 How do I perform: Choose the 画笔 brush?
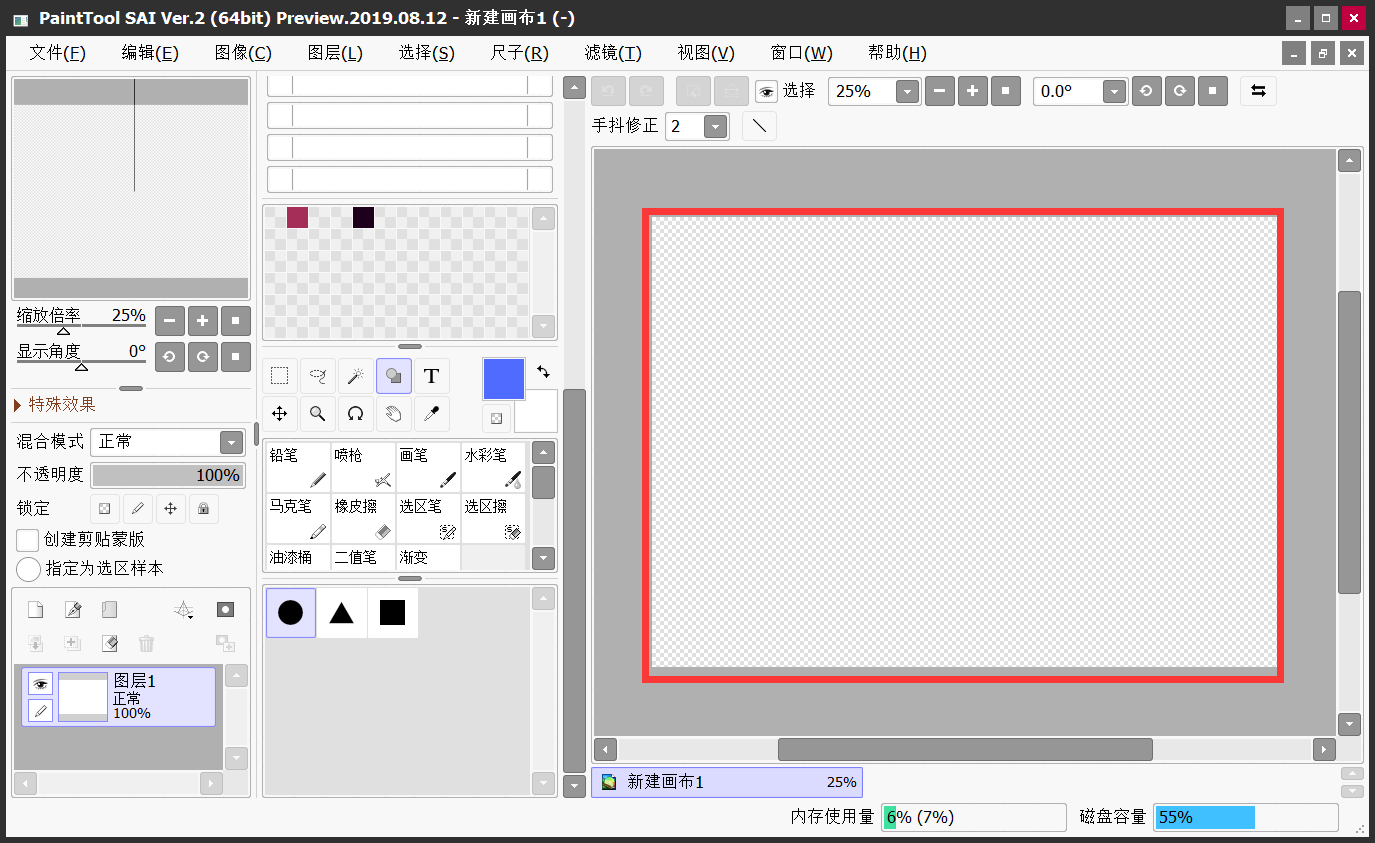point(428,468)
